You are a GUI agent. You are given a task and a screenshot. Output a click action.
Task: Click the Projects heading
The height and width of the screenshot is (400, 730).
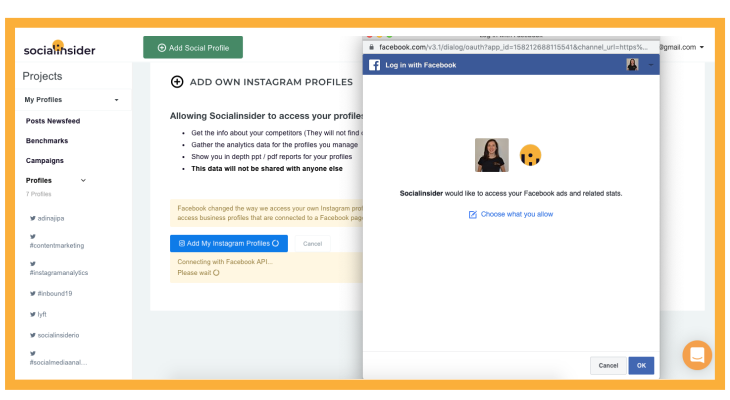tap(42, 76)
